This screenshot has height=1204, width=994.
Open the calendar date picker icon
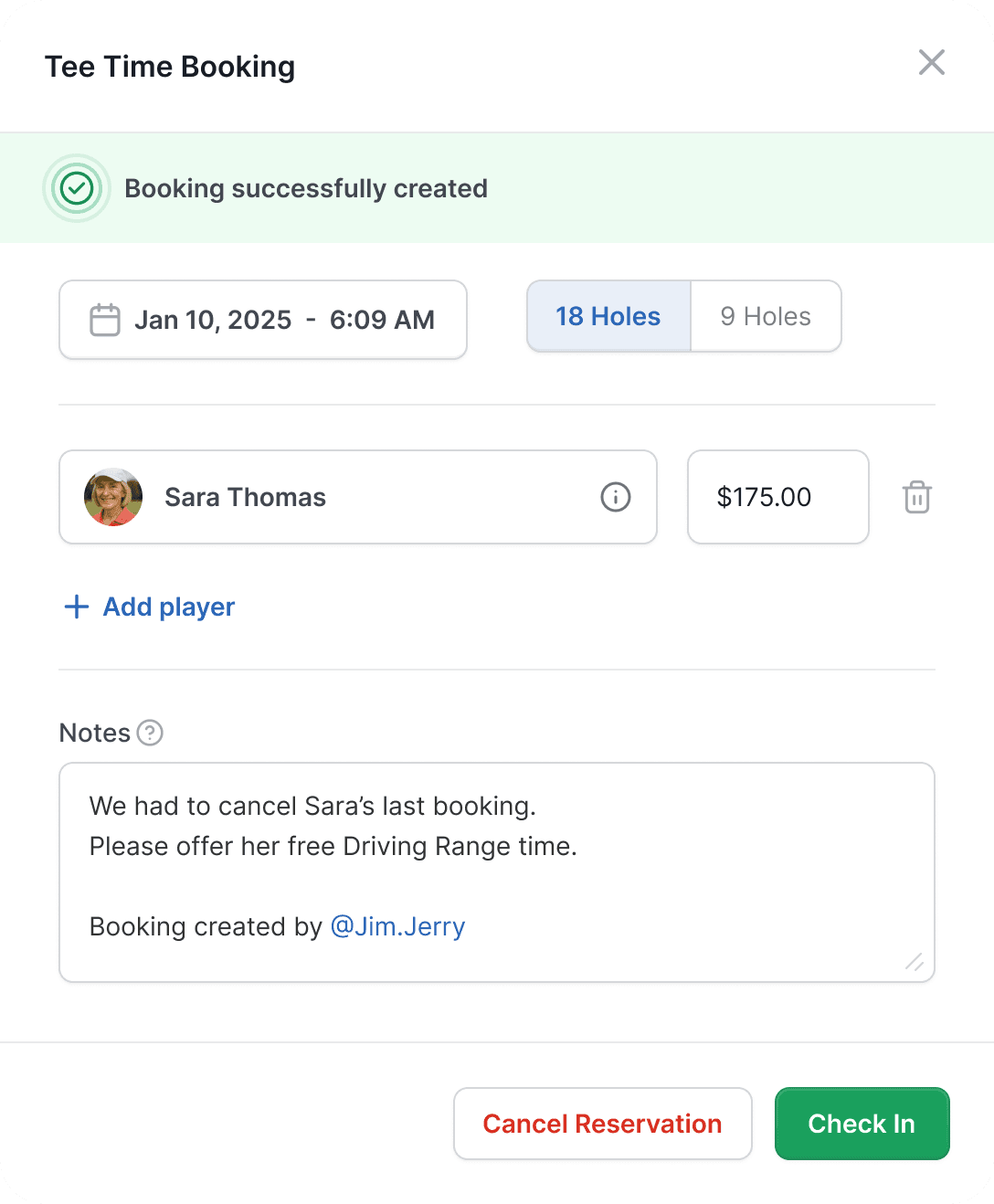point(104,320)
